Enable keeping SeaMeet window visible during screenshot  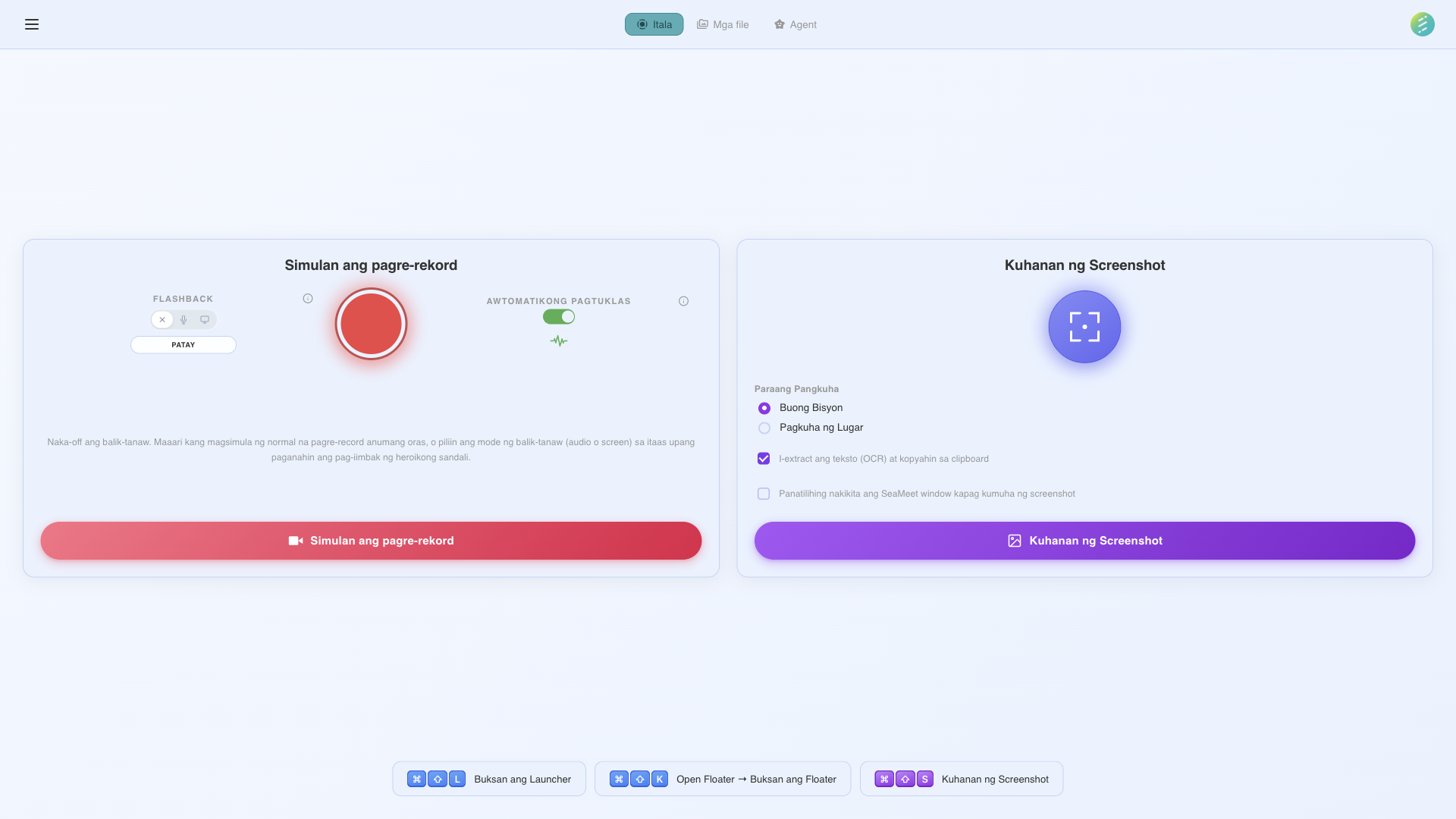764,494
